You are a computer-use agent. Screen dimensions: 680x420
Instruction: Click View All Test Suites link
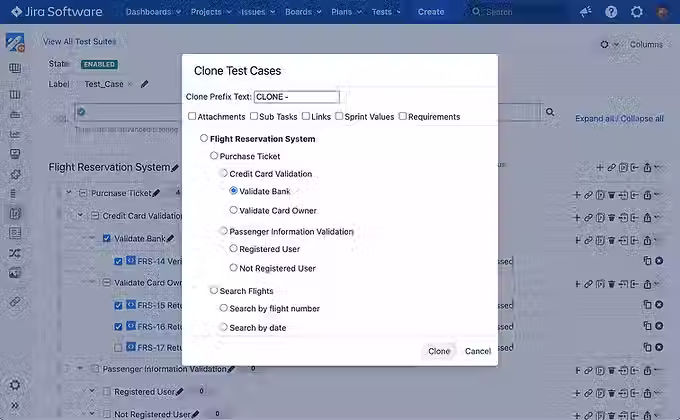click(79, 42)
